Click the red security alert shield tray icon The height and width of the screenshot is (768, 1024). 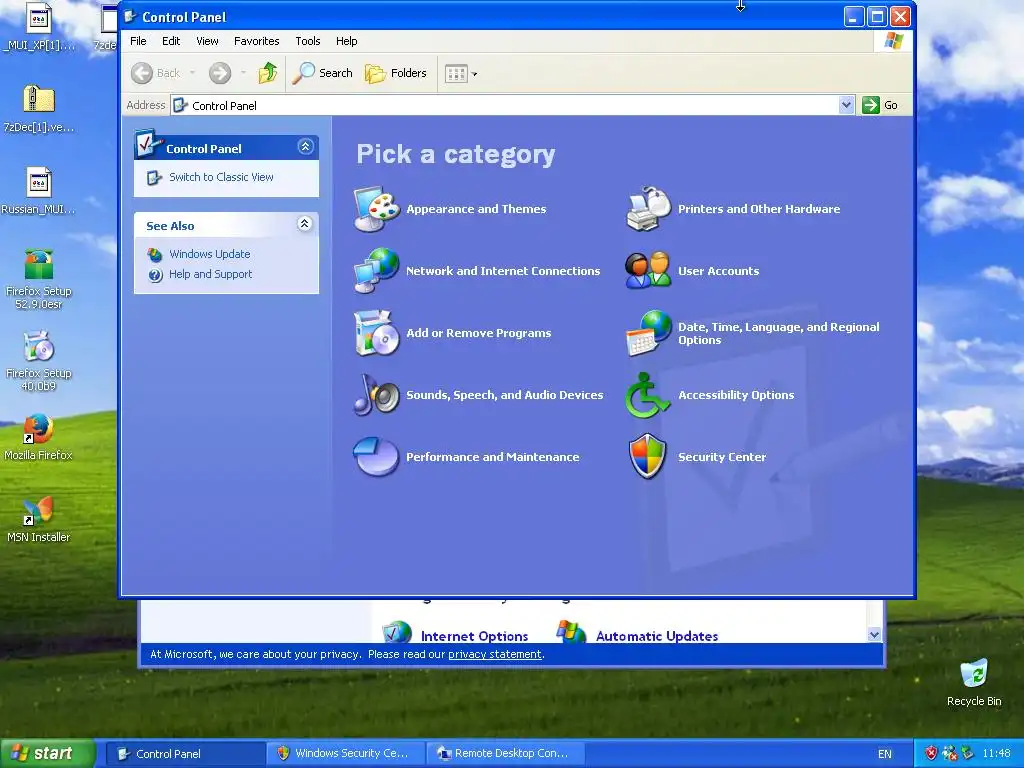point(931,754)
